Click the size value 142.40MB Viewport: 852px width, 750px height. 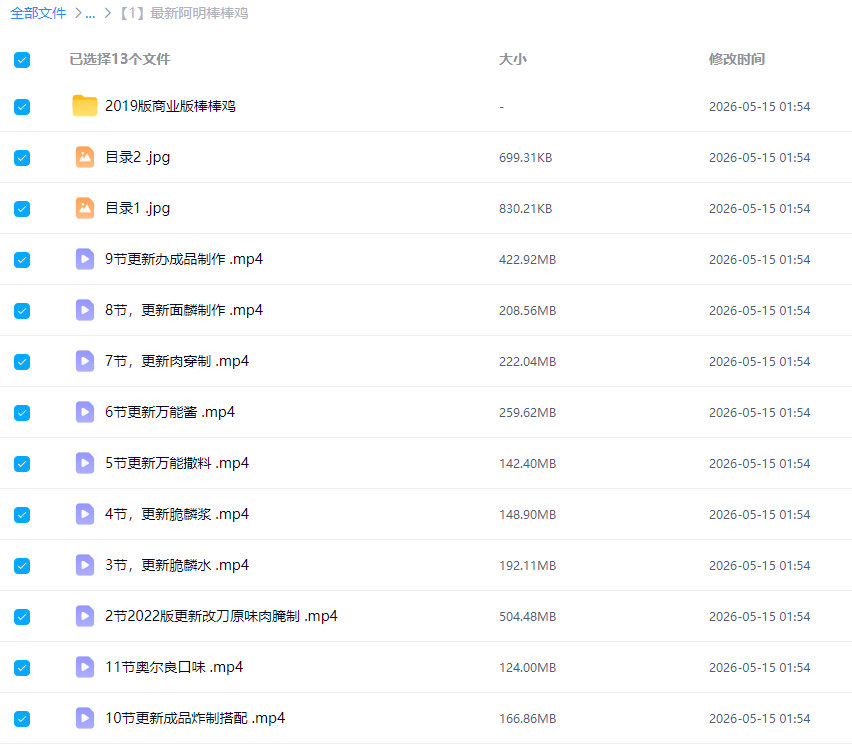(528, 464)
